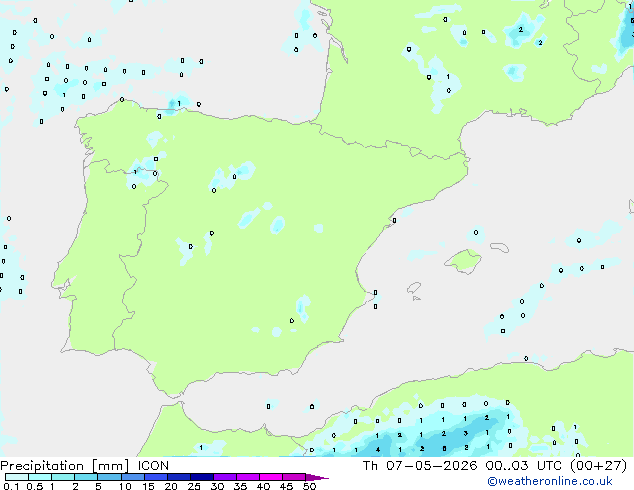Click the '4' precipitation value on the map
The height and width of the screenshot is (490, 634).
pos(378,450)
